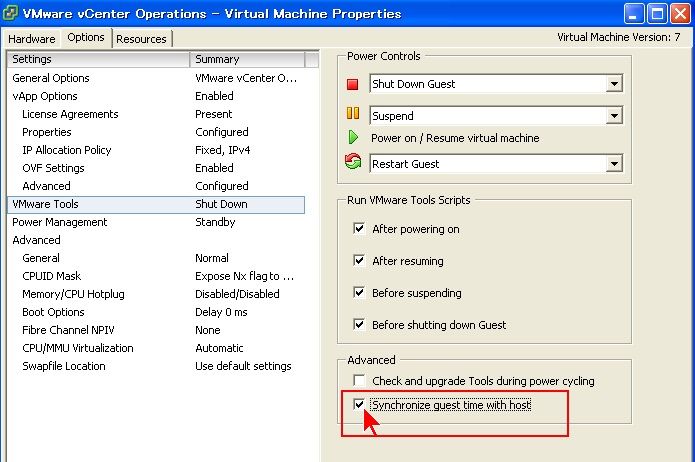Toggle After resuming checkbox
This screenshot has height=462, width=695.
pyautogui.click(x=359, y=261)
